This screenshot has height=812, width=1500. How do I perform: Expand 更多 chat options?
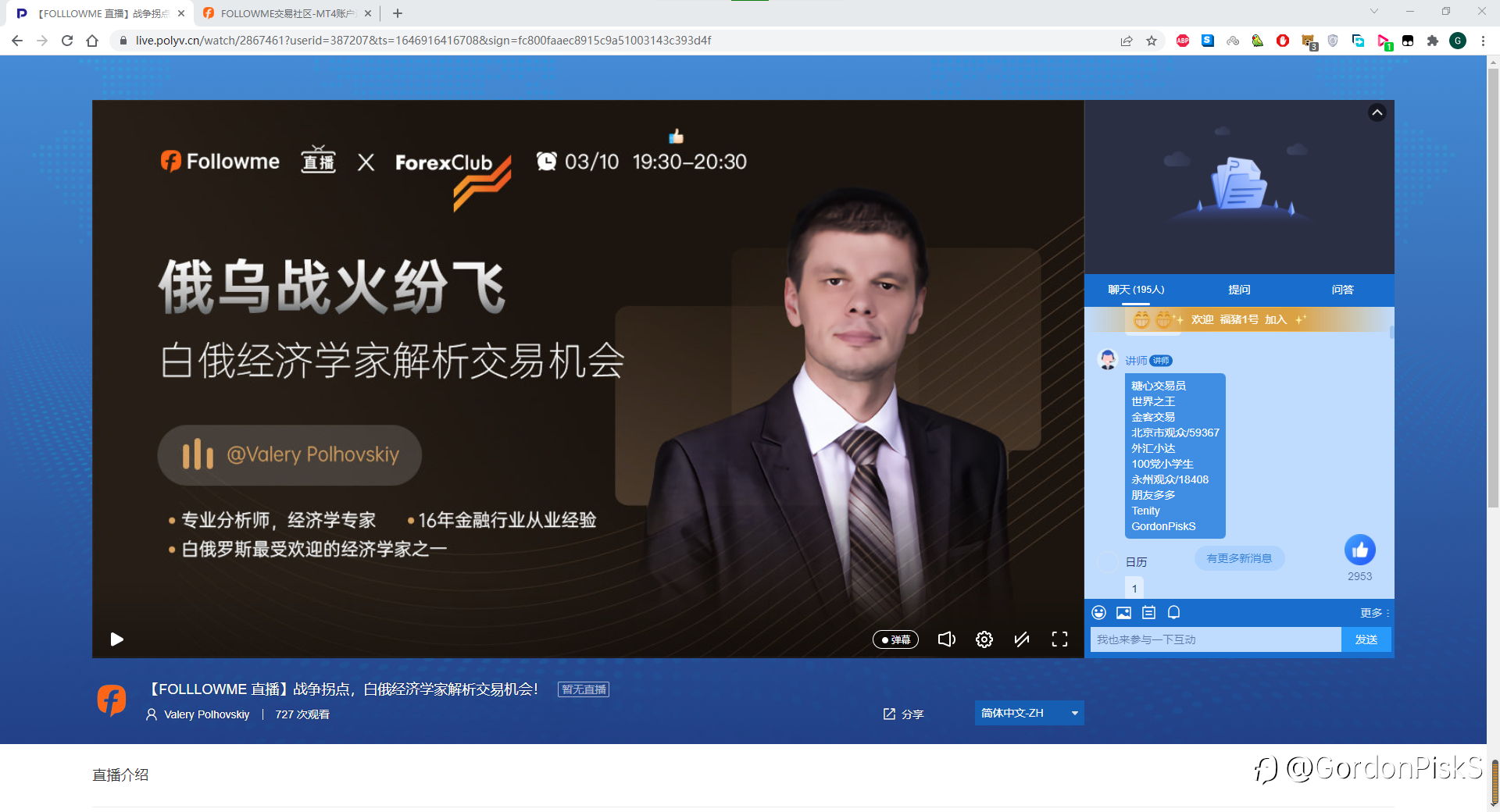(x=1373, y=613)
